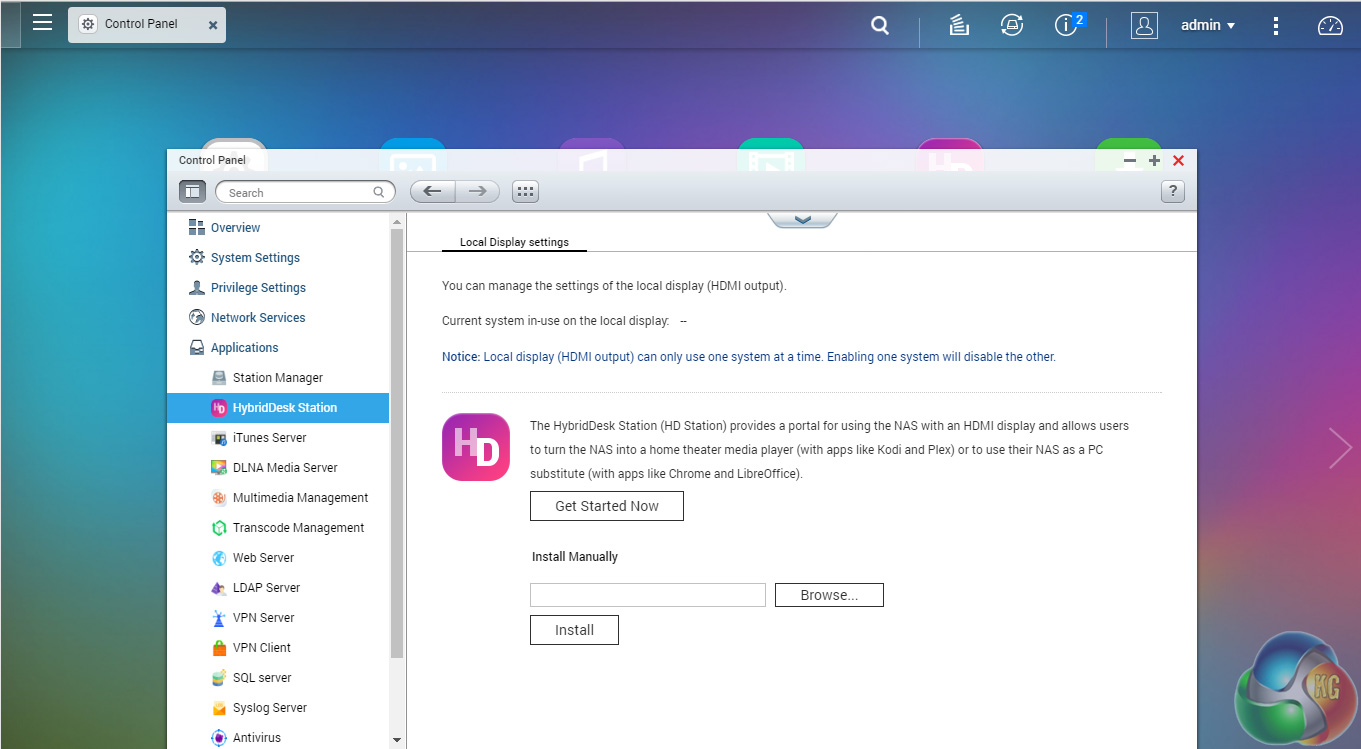This screenshot has height=749, width=1361.
Task: Expand Network Services category
Action: pyautogui.click(x=258, y=318)
